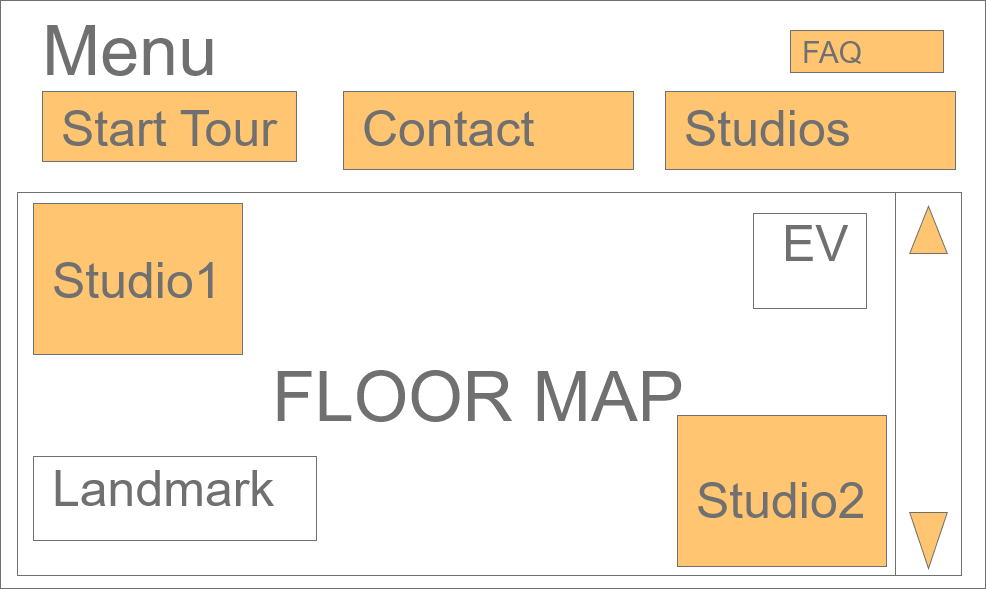
Task: Begin the tour with Start Tour
Action: pyautogui.click(x=169, y=127)
